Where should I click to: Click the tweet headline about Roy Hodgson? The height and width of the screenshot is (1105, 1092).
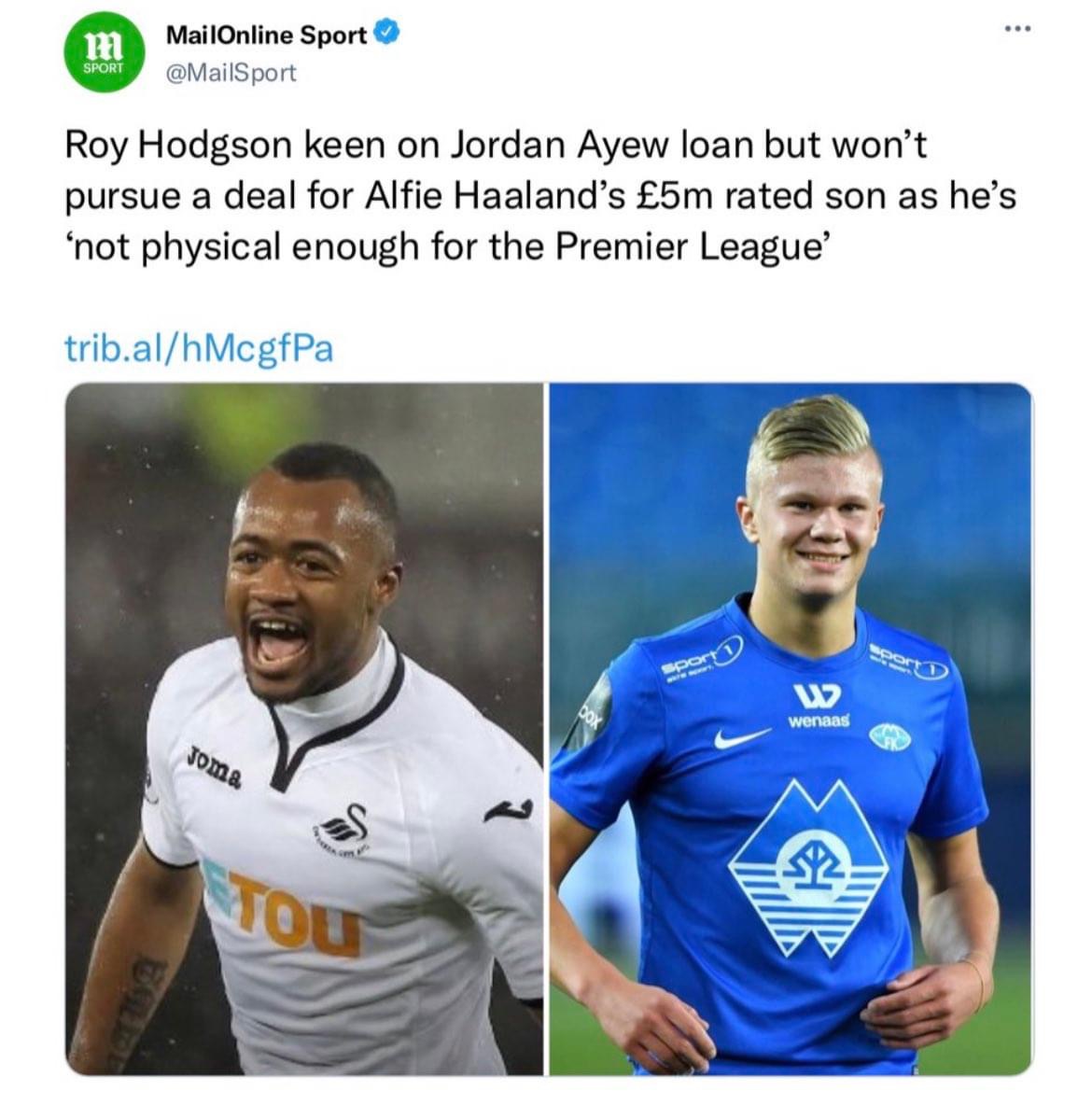pyautogui.click(x=540, y=196)
